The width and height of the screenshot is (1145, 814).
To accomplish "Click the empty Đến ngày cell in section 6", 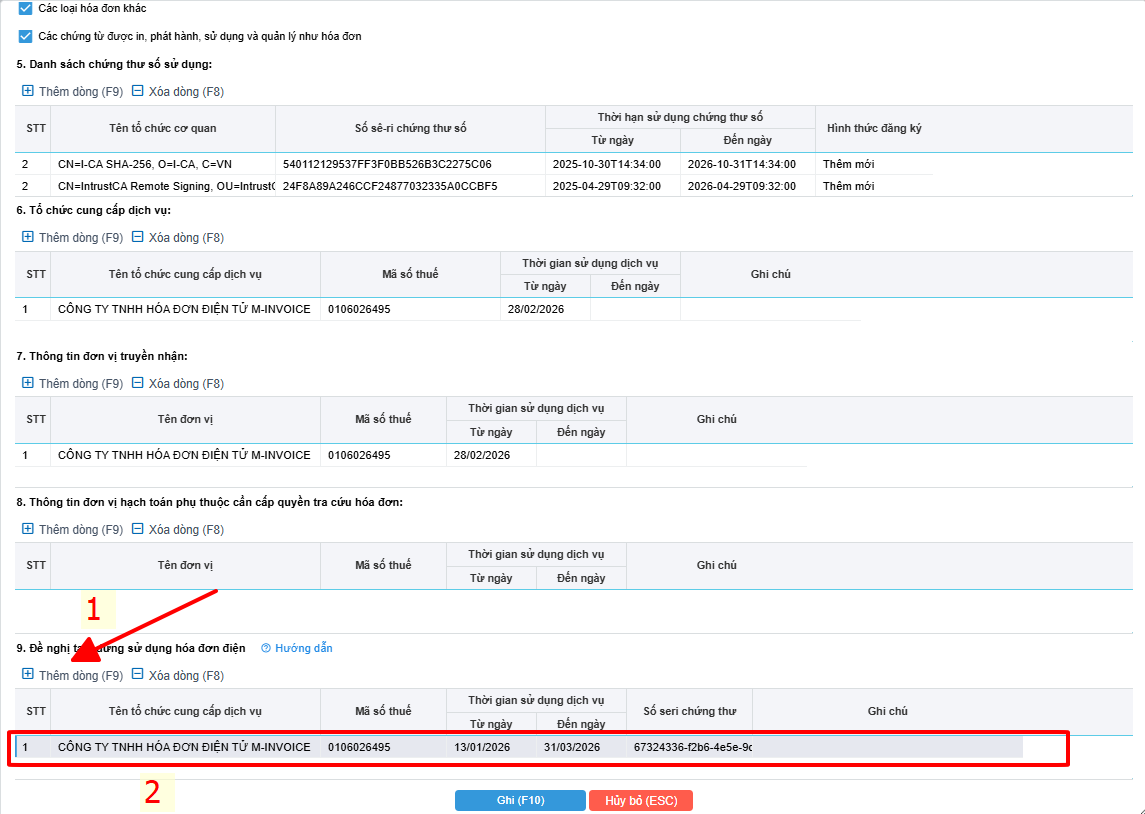I will (635, 310).
